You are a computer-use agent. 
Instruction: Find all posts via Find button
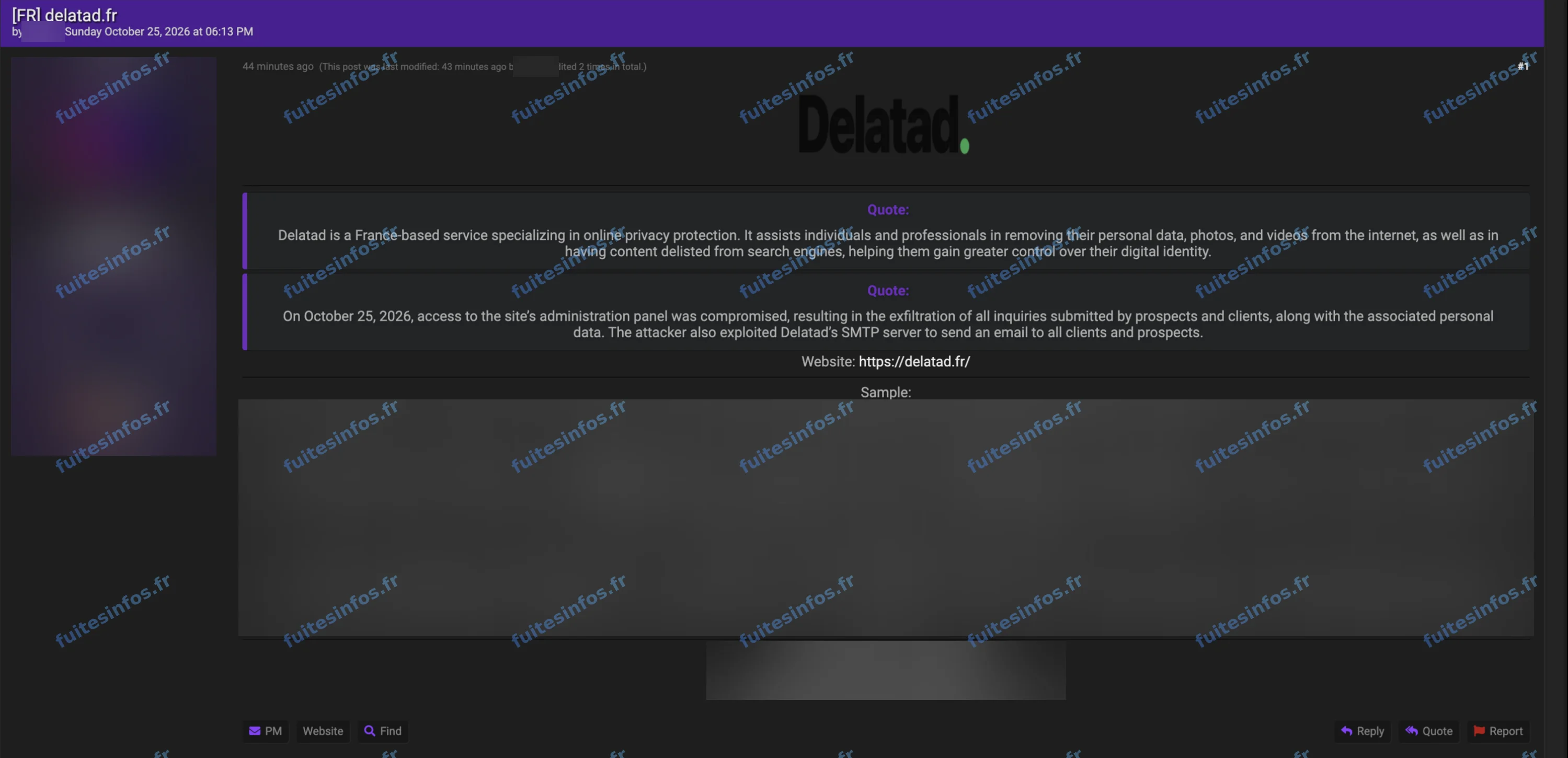pos(382,731)
